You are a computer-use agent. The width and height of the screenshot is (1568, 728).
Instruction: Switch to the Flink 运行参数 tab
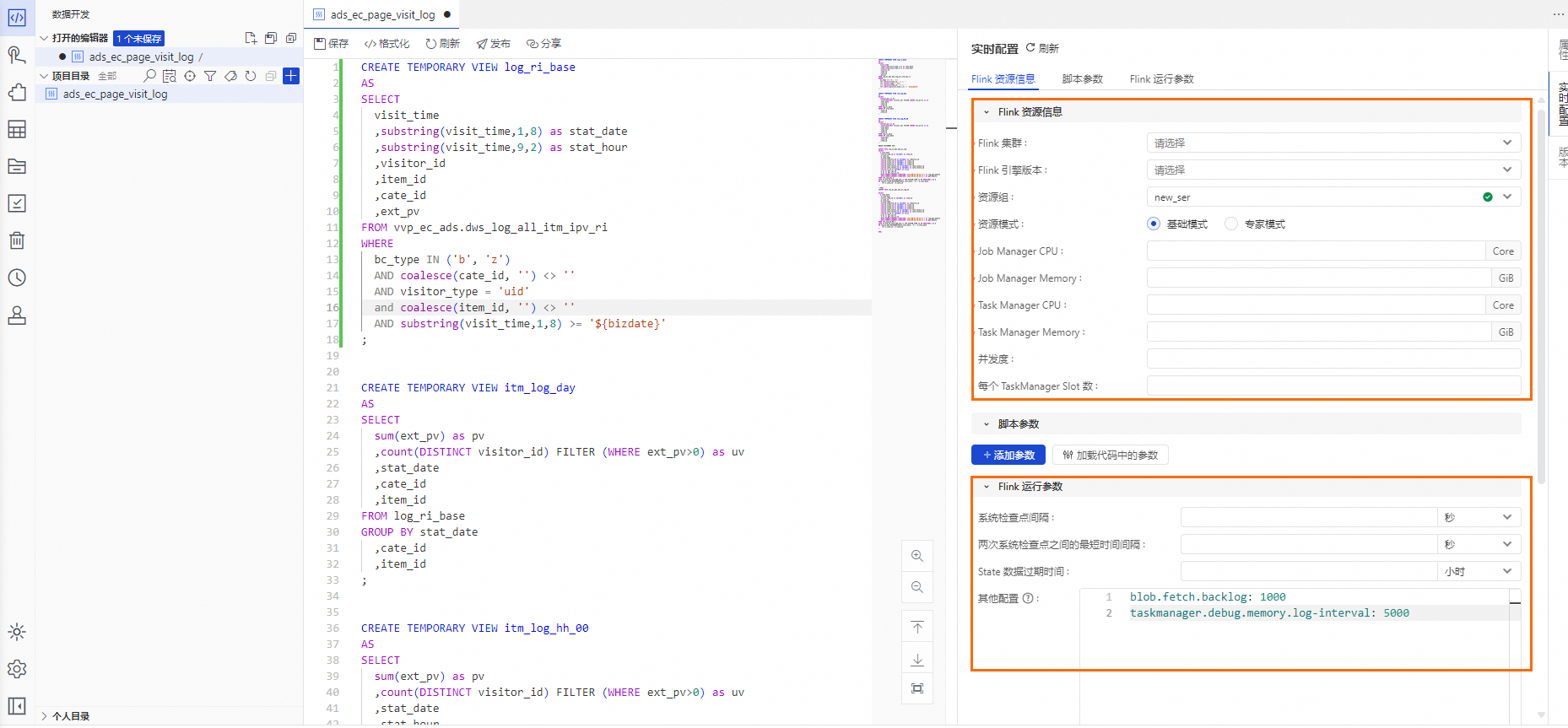1161,79
